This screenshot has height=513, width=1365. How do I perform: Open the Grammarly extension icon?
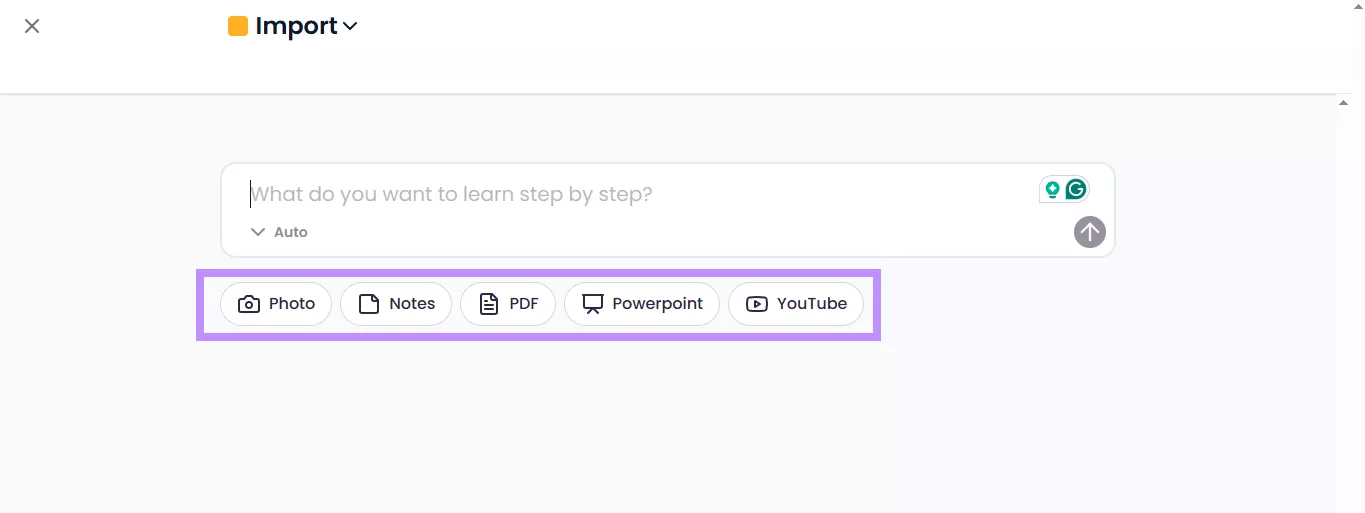coord(1076,189)
